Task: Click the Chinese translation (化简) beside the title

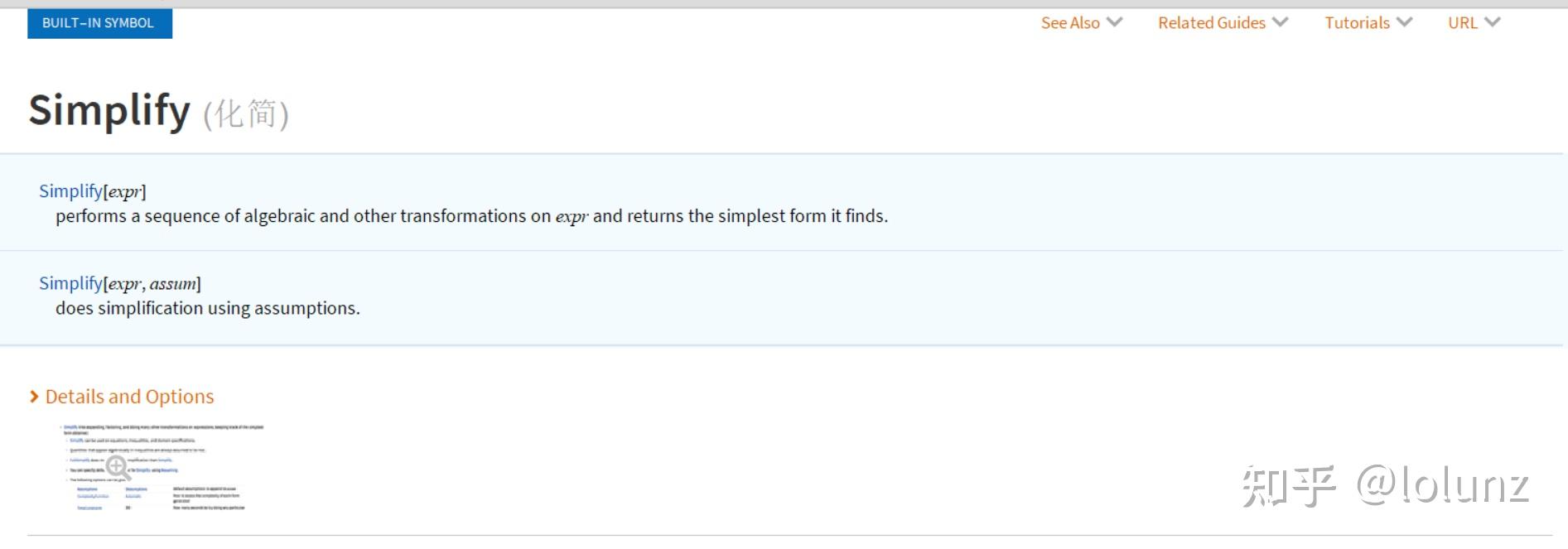Action: pos(246,114)
